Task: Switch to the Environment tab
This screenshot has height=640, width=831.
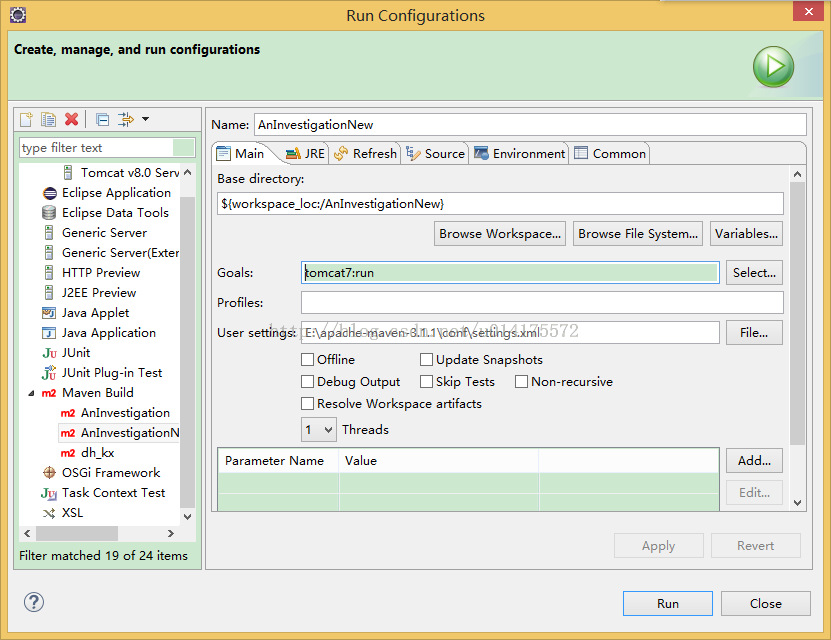Action: pos(519,154)
